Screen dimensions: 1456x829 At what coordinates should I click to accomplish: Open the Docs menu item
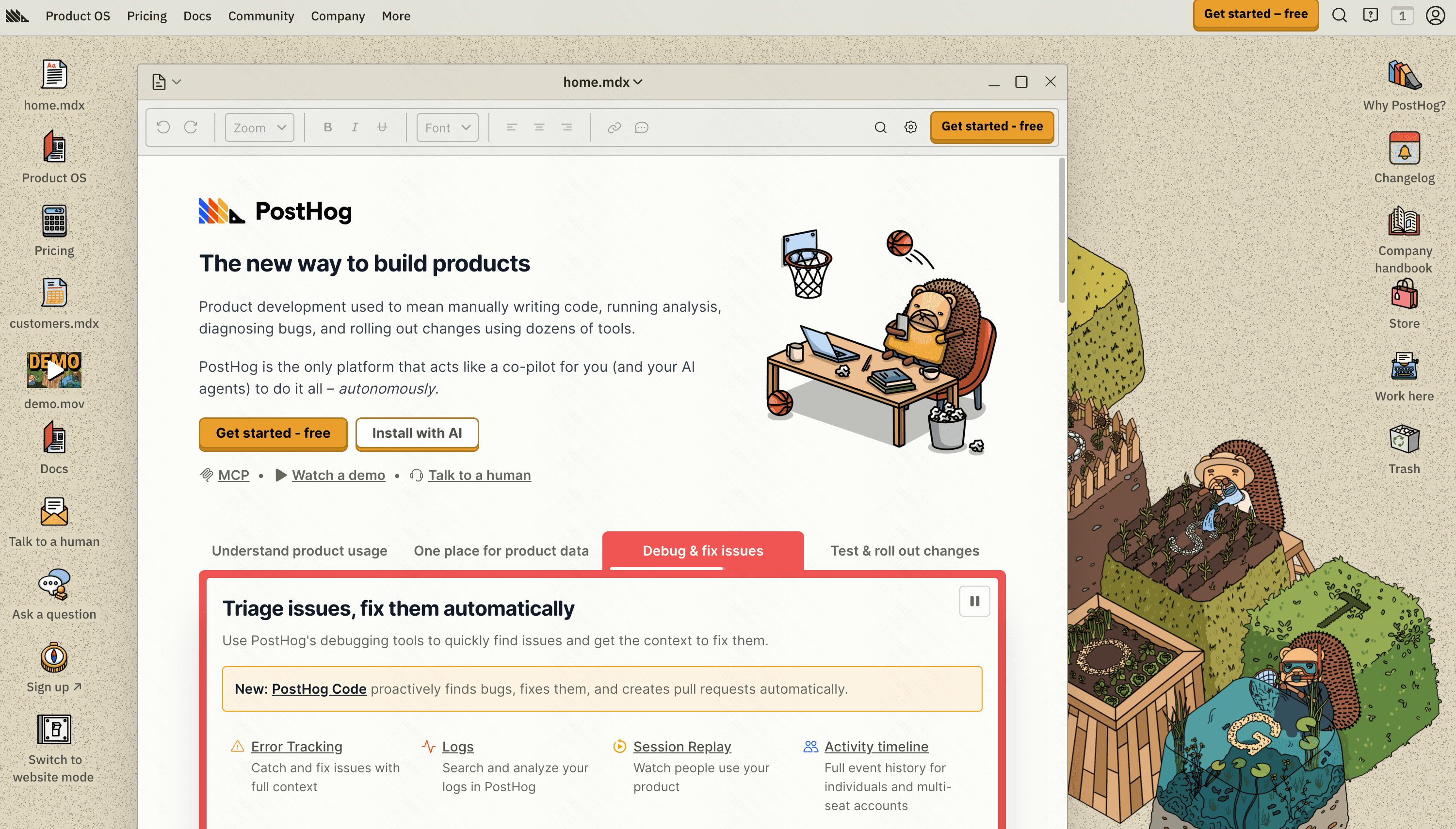[197, 16]
